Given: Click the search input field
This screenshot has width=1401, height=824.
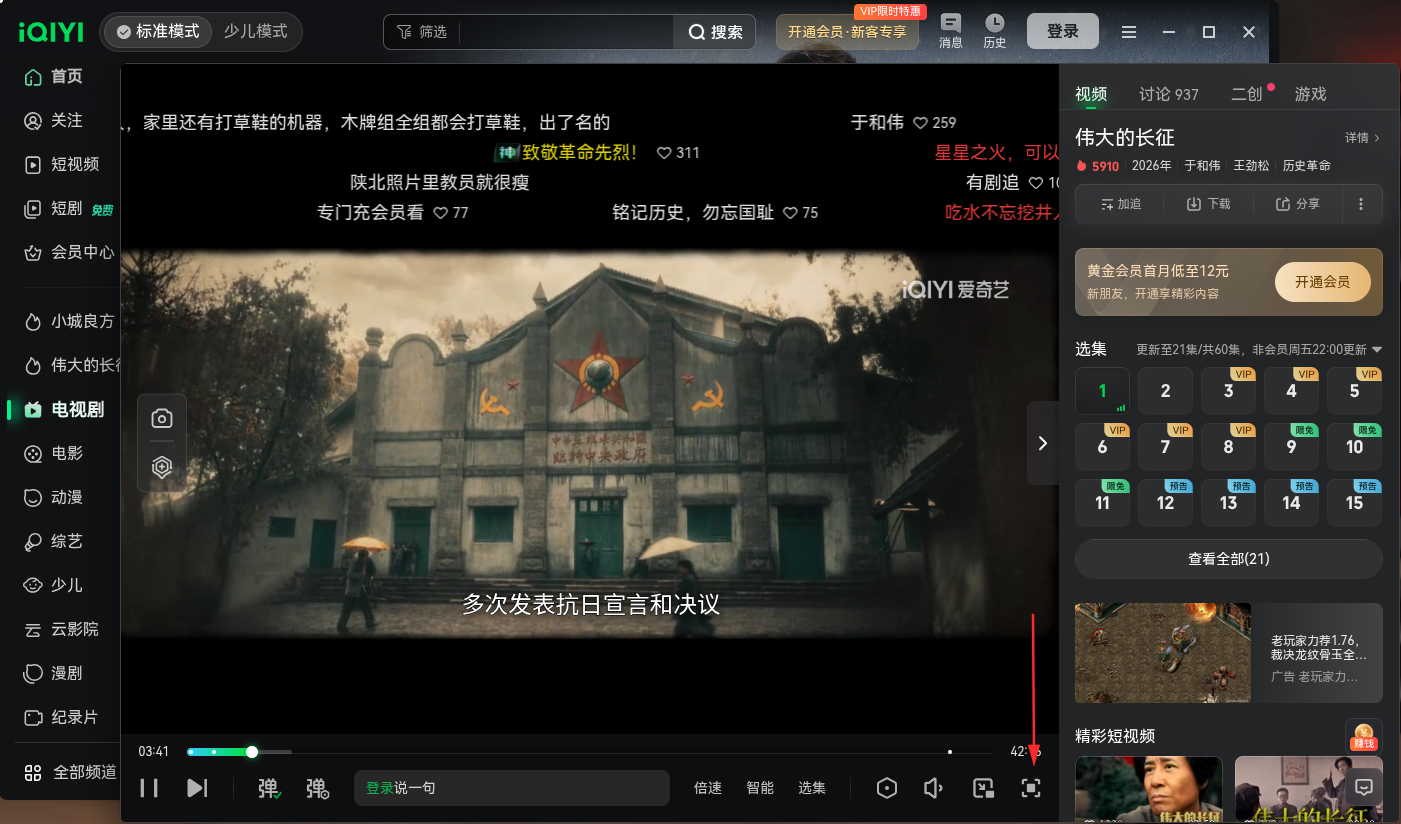Looking at the screenshot, I should [565, 32].
